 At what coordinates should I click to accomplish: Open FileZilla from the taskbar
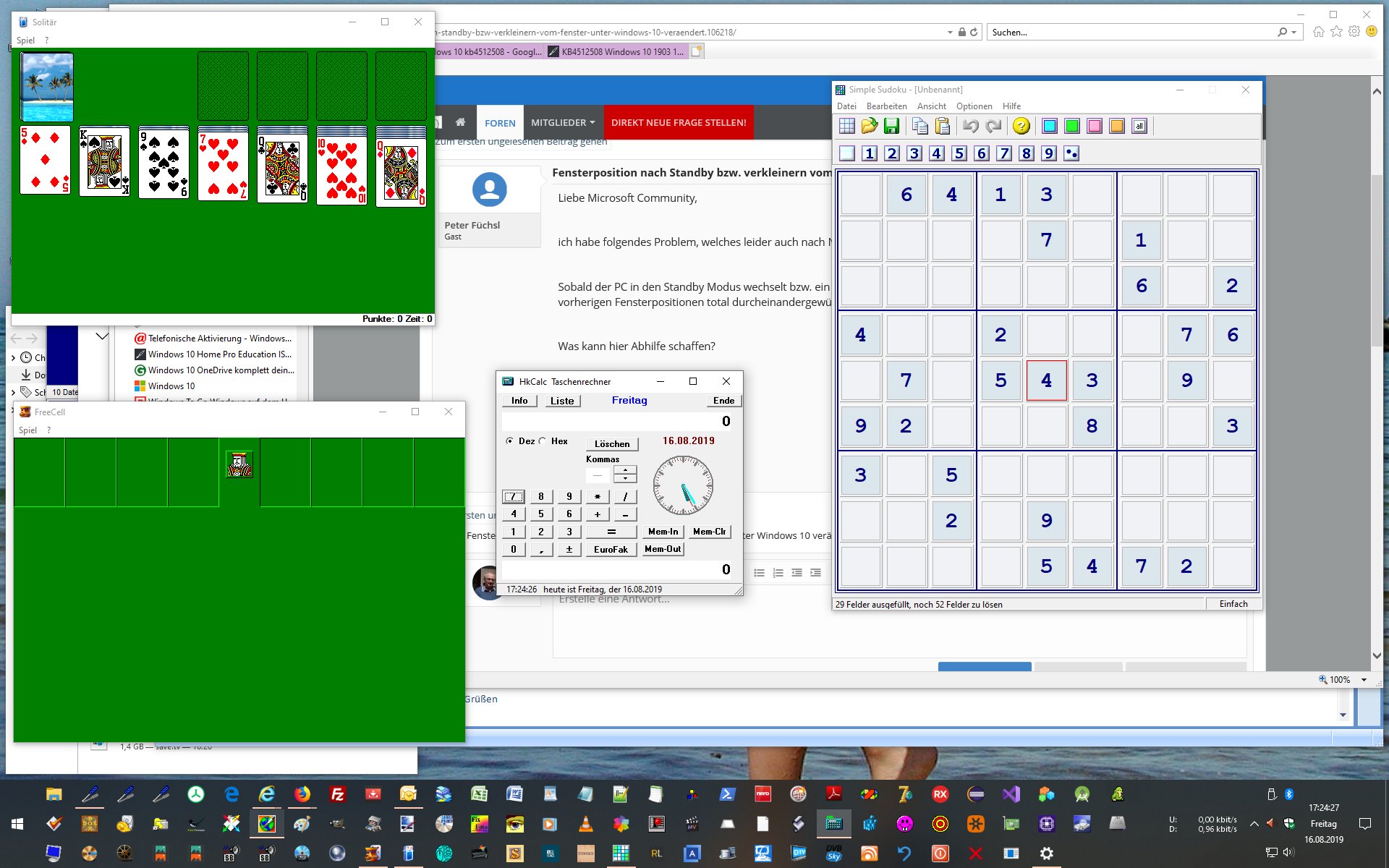pos(338,794)
